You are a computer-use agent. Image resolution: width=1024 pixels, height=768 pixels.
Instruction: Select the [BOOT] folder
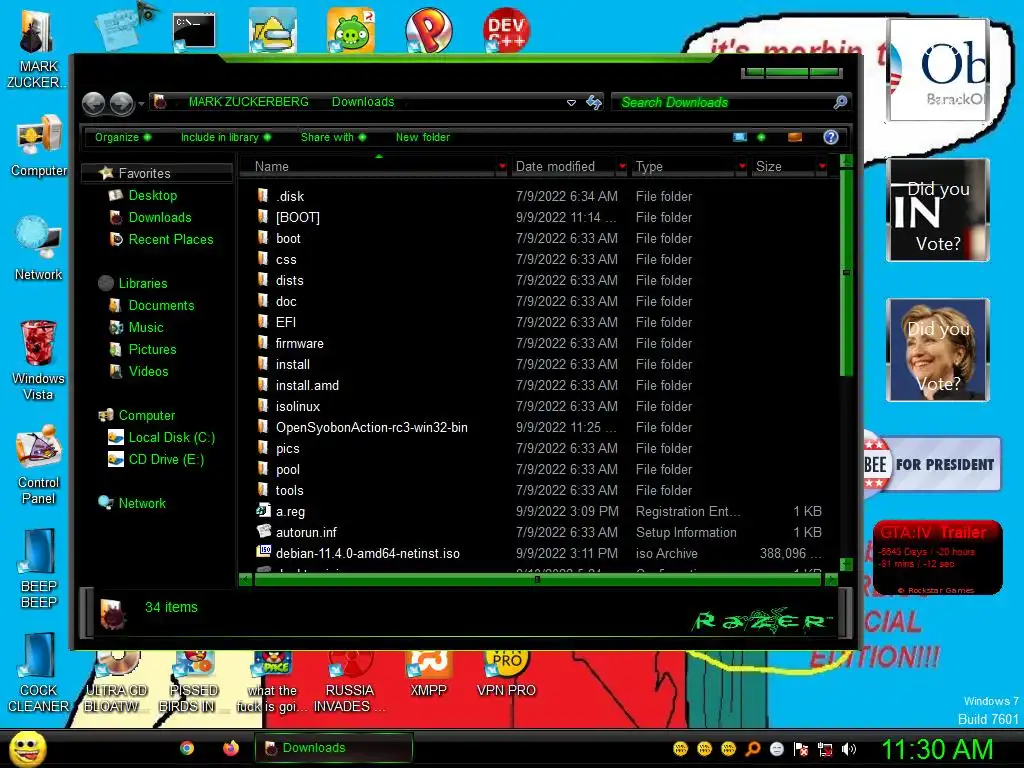(x=298, y=217)
